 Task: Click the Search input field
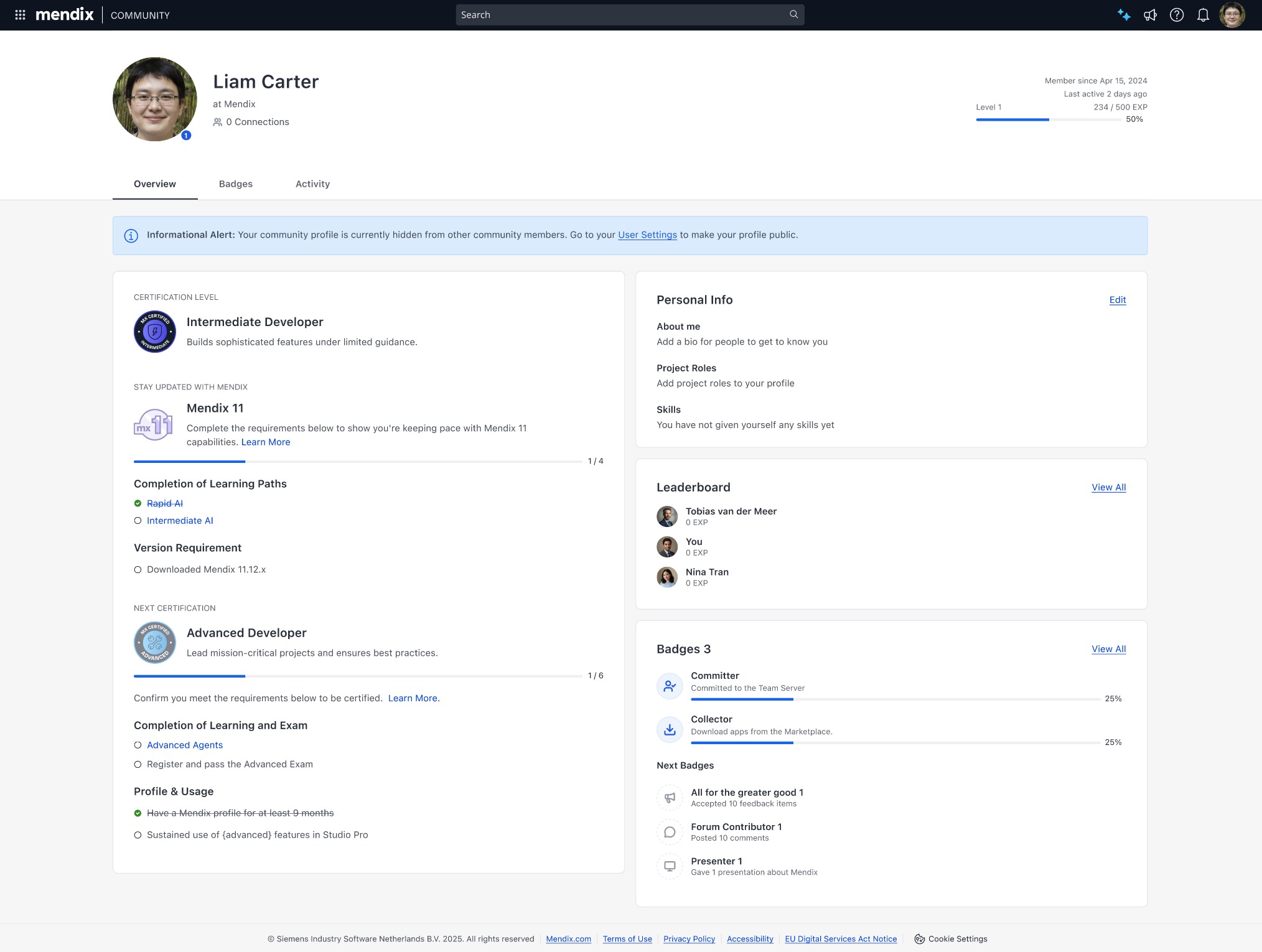pyautogui.click(x=630, y=15)
